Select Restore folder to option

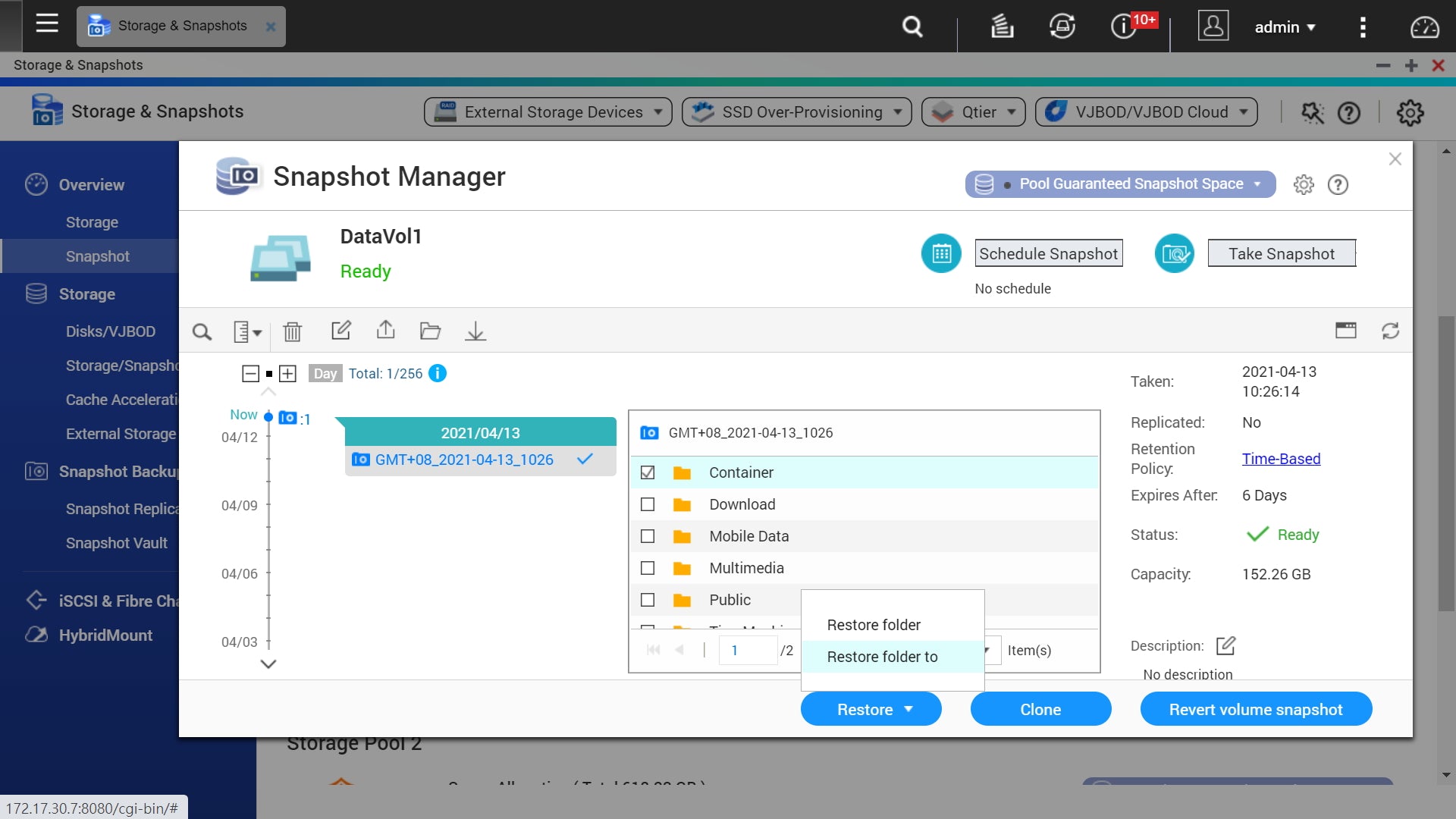882,656
